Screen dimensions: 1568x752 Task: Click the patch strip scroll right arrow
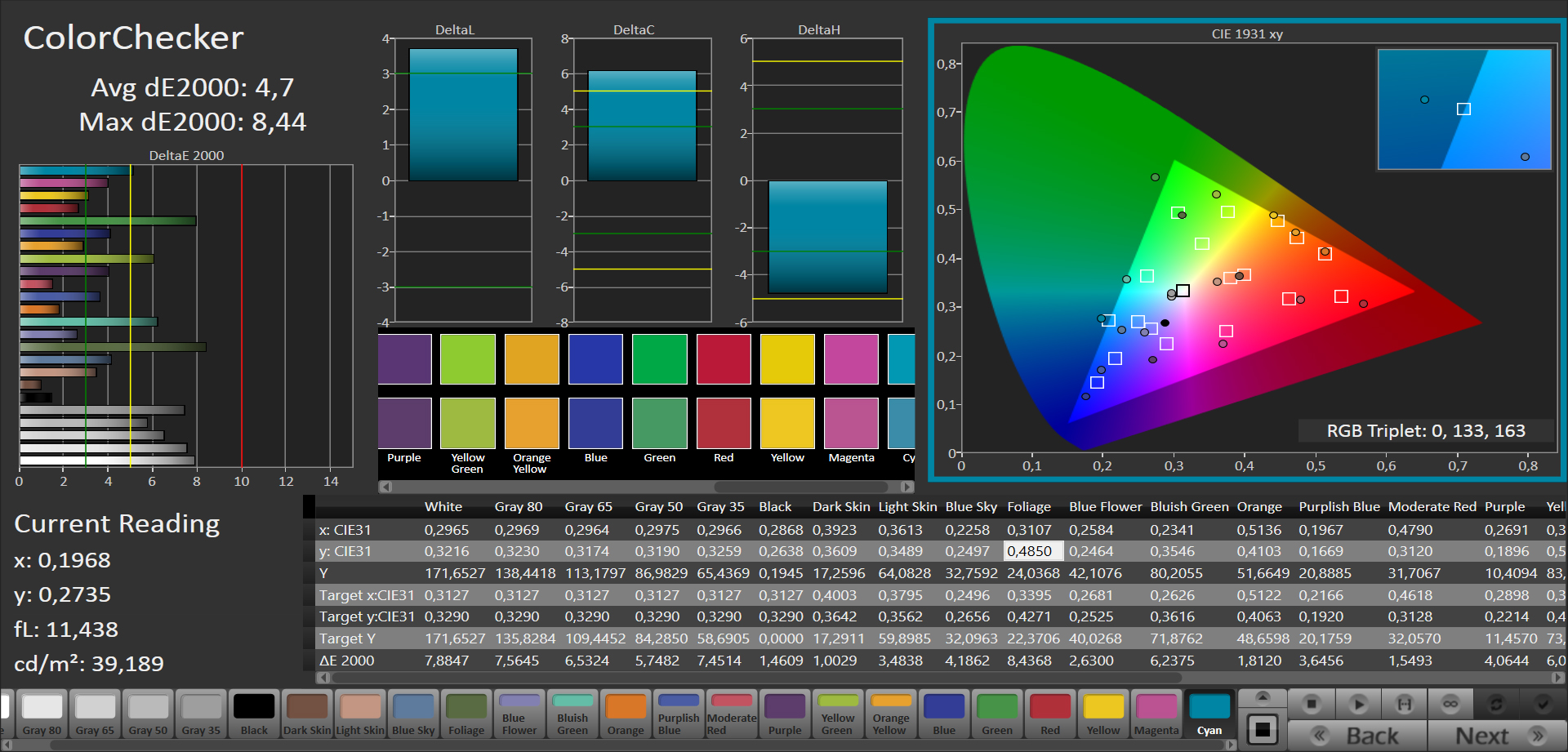(x=1231, y=745)
